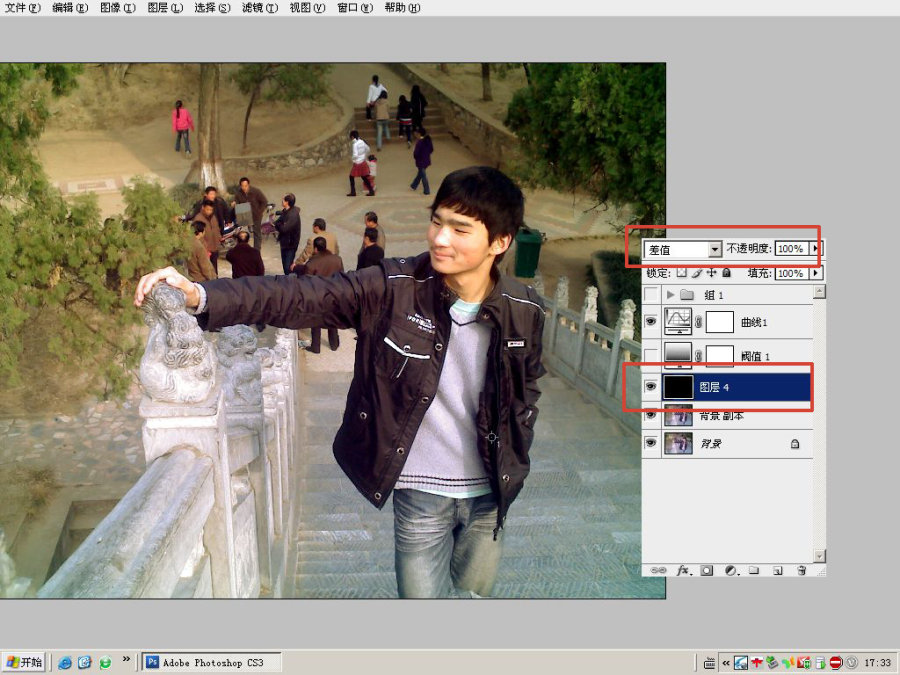Open the 滤镜 menu
900x675 pixels.
coord(259,7)
